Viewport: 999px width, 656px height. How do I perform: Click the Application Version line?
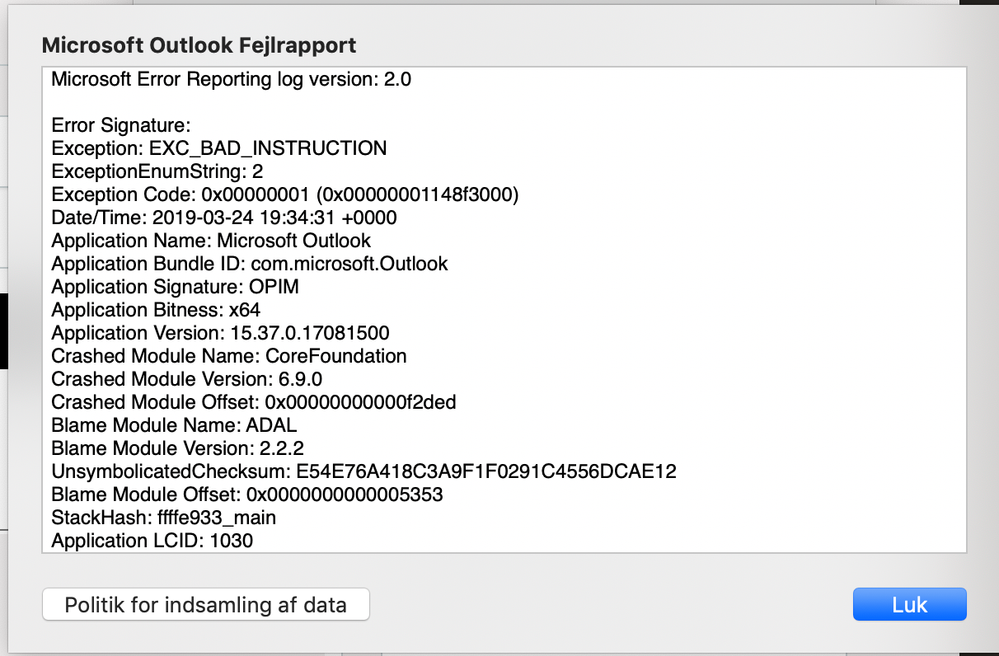[221, 333]
